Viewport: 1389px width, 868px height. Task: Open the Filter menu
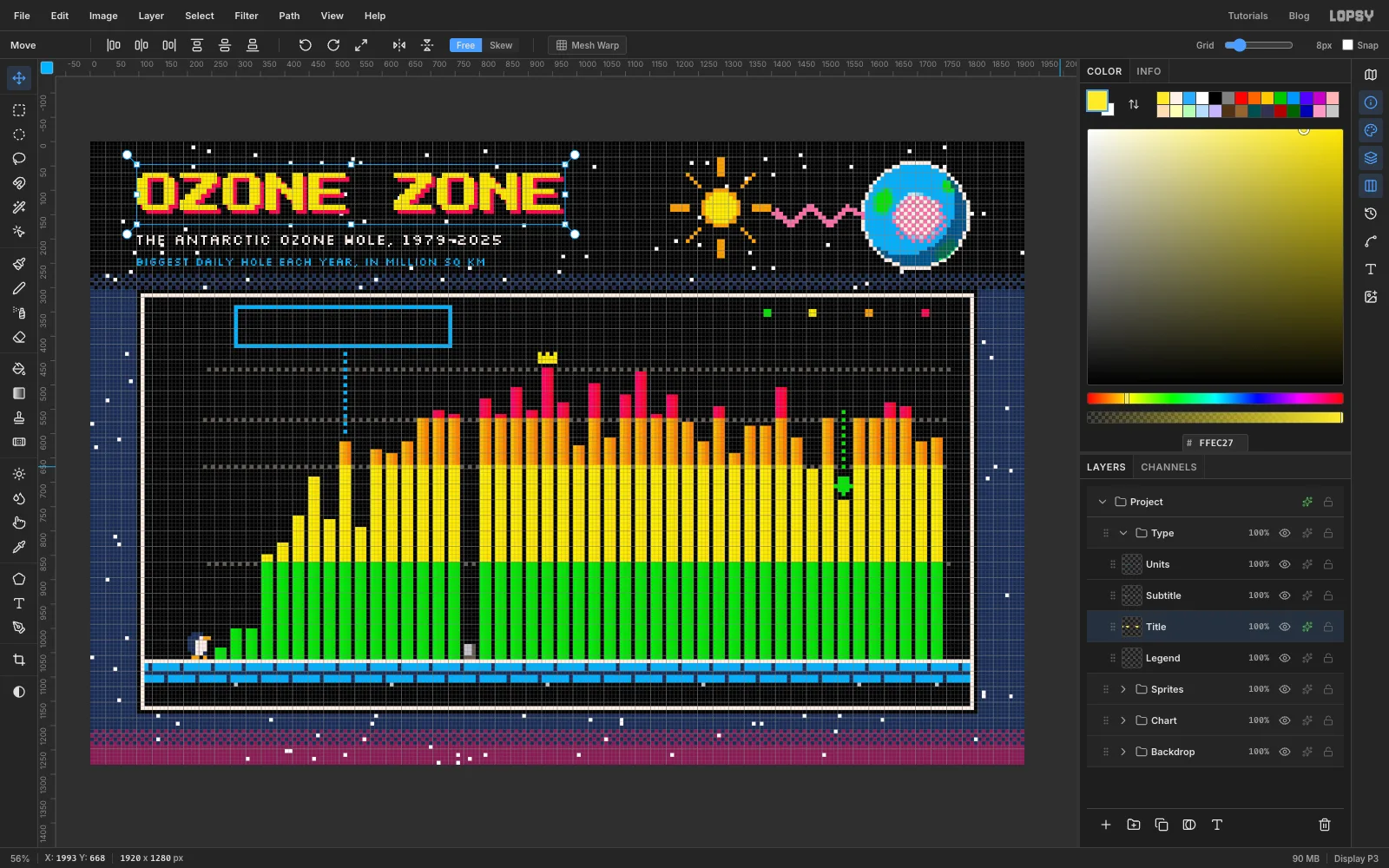247,16
